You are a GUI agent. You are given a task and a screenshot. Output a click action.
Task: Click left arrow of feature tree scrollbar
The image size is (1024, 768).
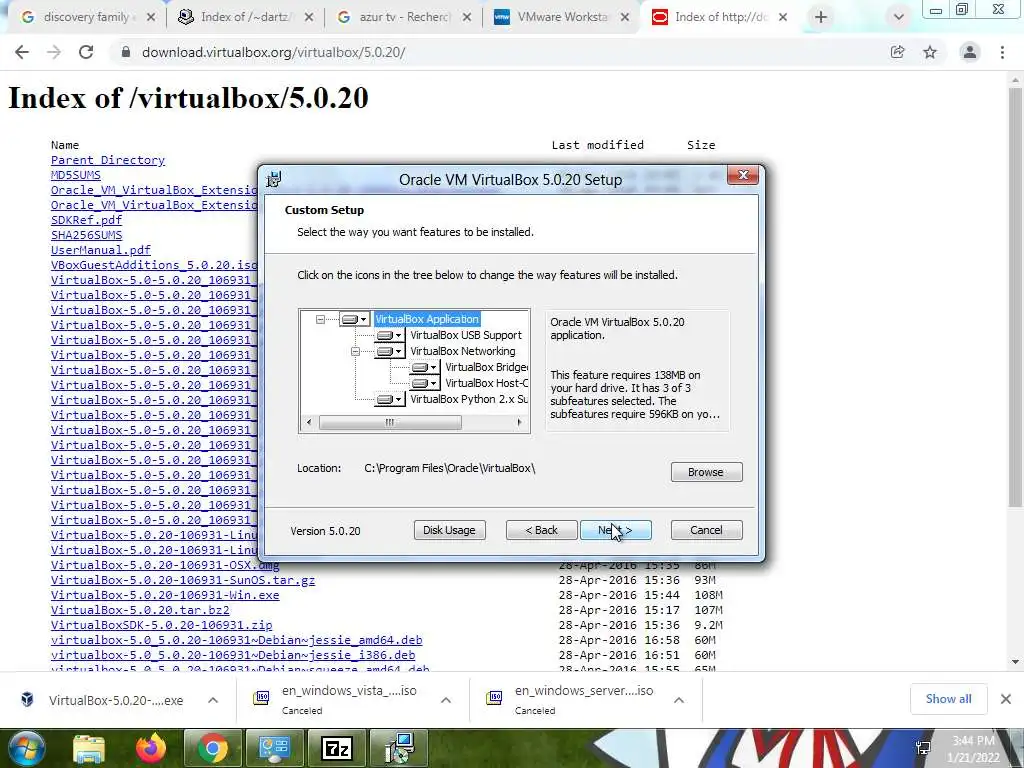(x=309, y=423)
